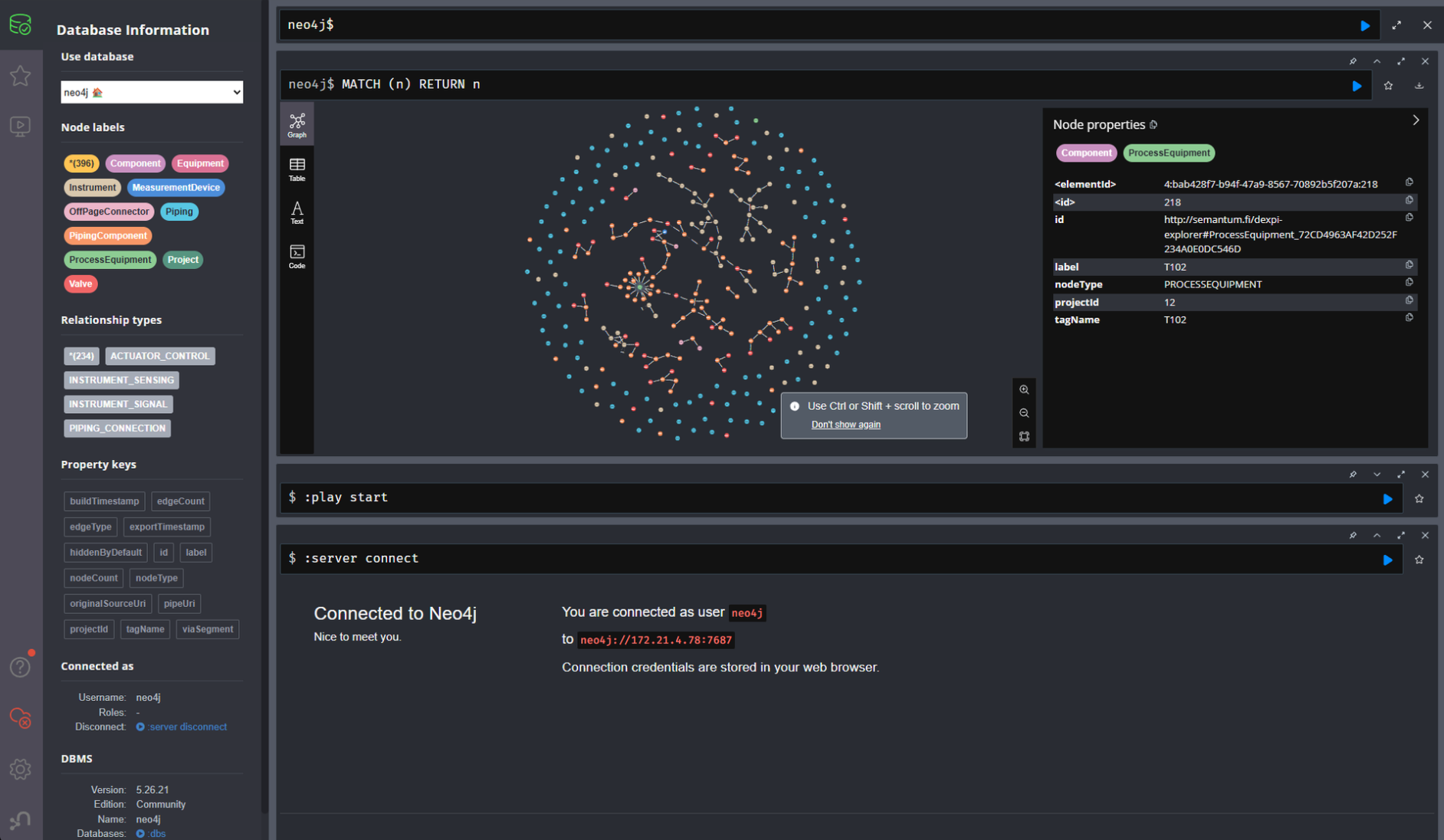This screenshot has height=840, width=1444.
Task: Collapse the Node properties panel
Action: click(1416, 120)
